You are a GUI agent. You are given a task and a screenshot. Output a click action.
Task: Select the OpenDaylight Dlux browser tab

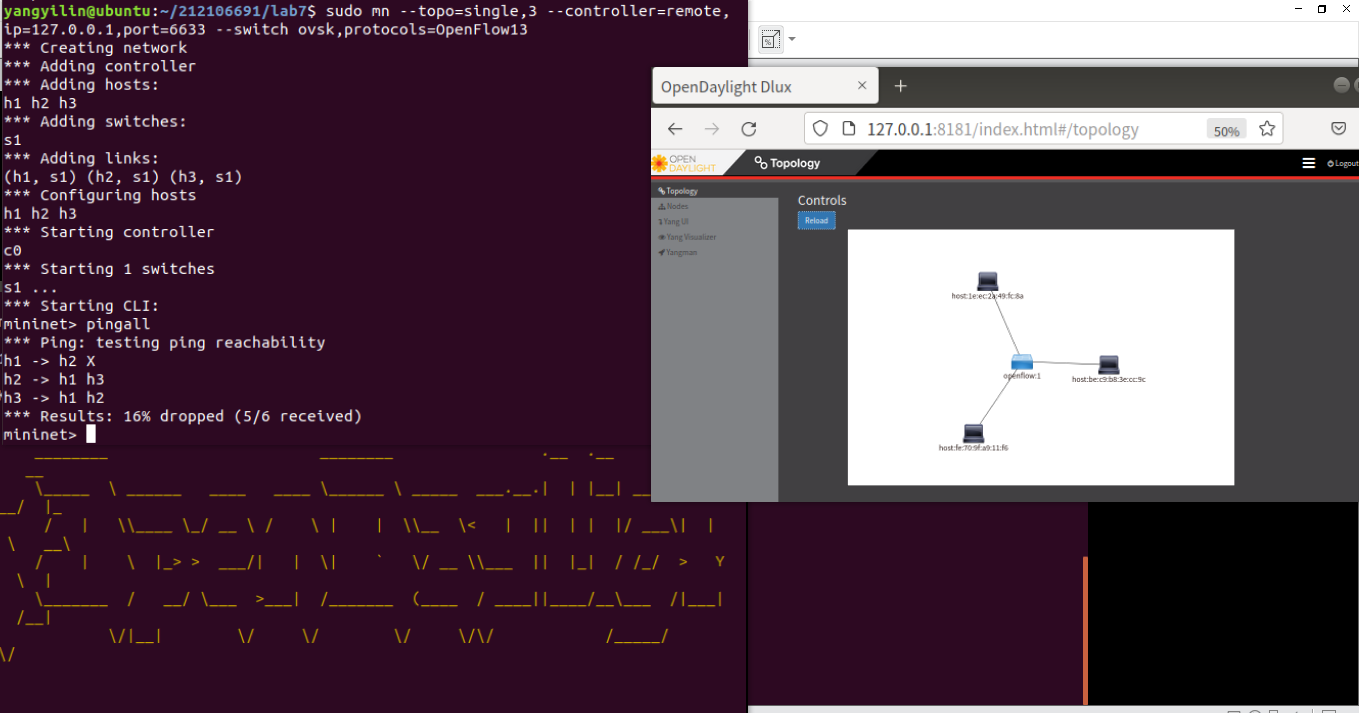pyautogui.click(x=765, y=86)
